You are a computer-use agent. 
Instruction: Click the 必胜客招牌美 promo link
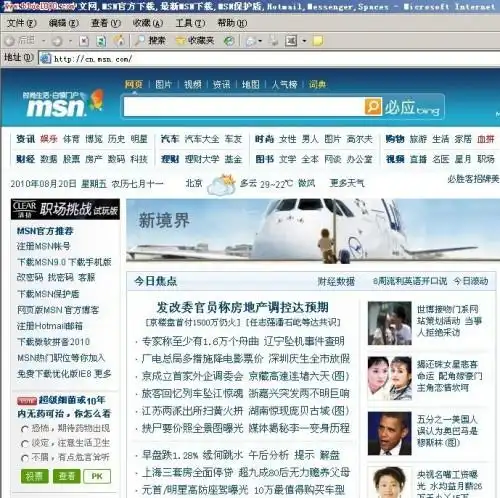[x=473, y=179]
